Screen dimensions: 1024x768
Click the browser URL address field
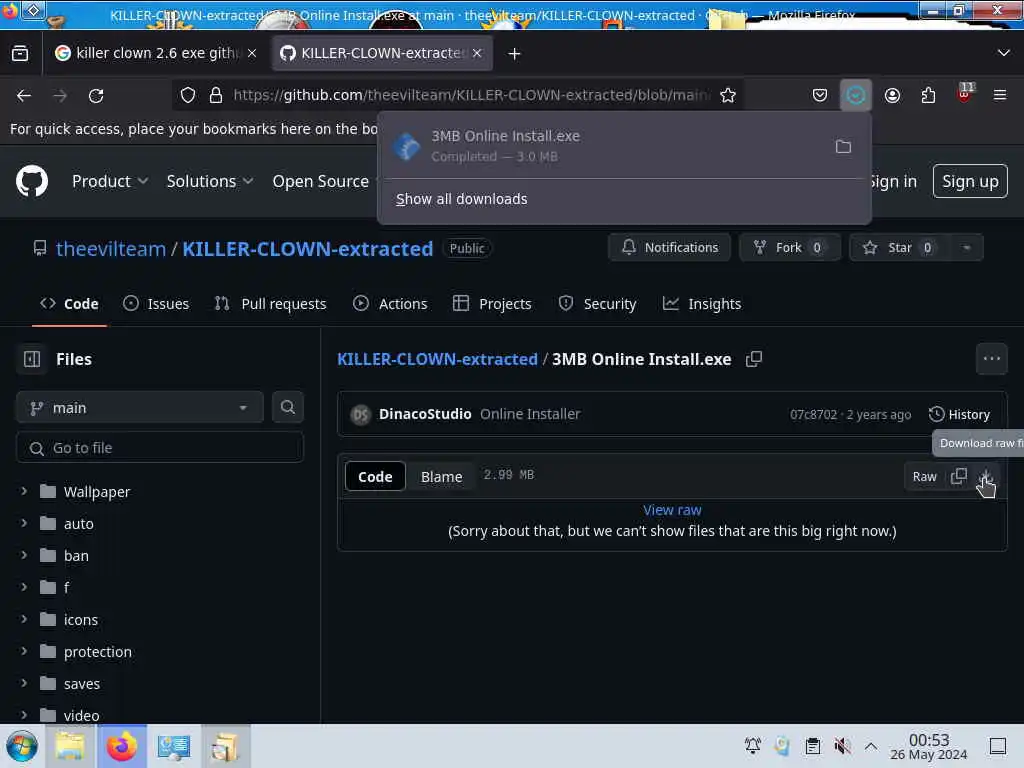pyautogui.click(x=472, y=95)
